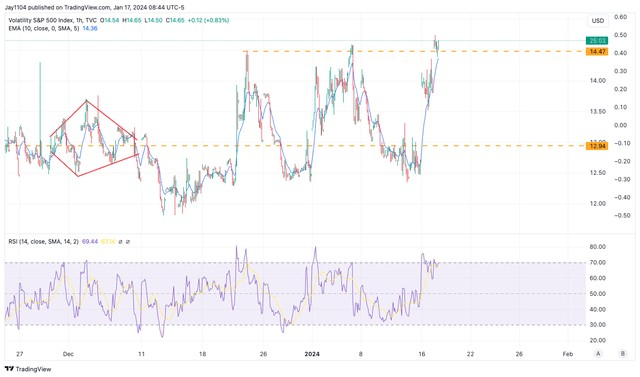
Task: Click the 80.00 RSI axis label
Action: (598, 246)
